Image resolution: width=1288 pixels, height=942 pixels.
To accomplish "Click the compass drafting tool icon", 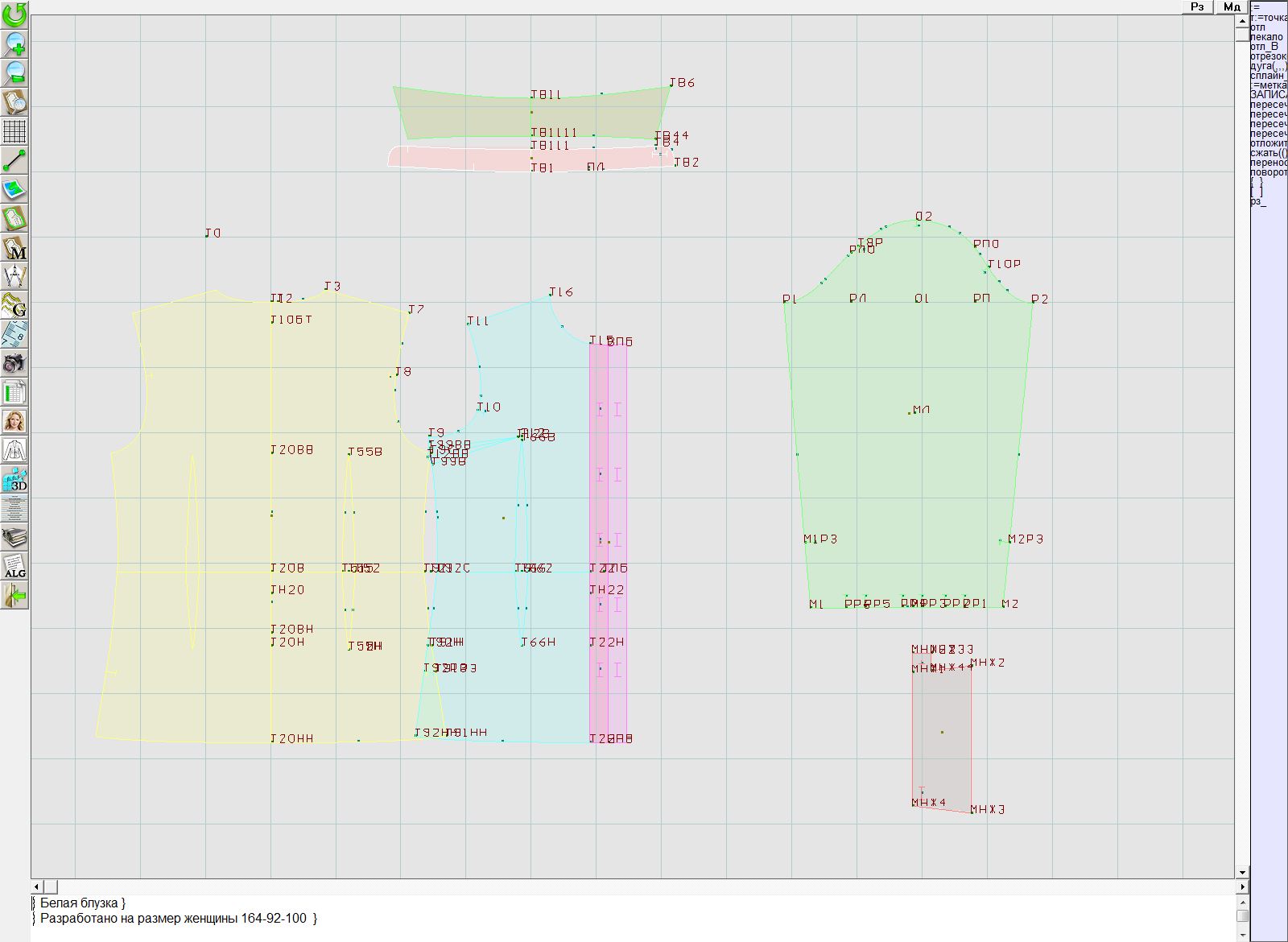I will point(14,276).
